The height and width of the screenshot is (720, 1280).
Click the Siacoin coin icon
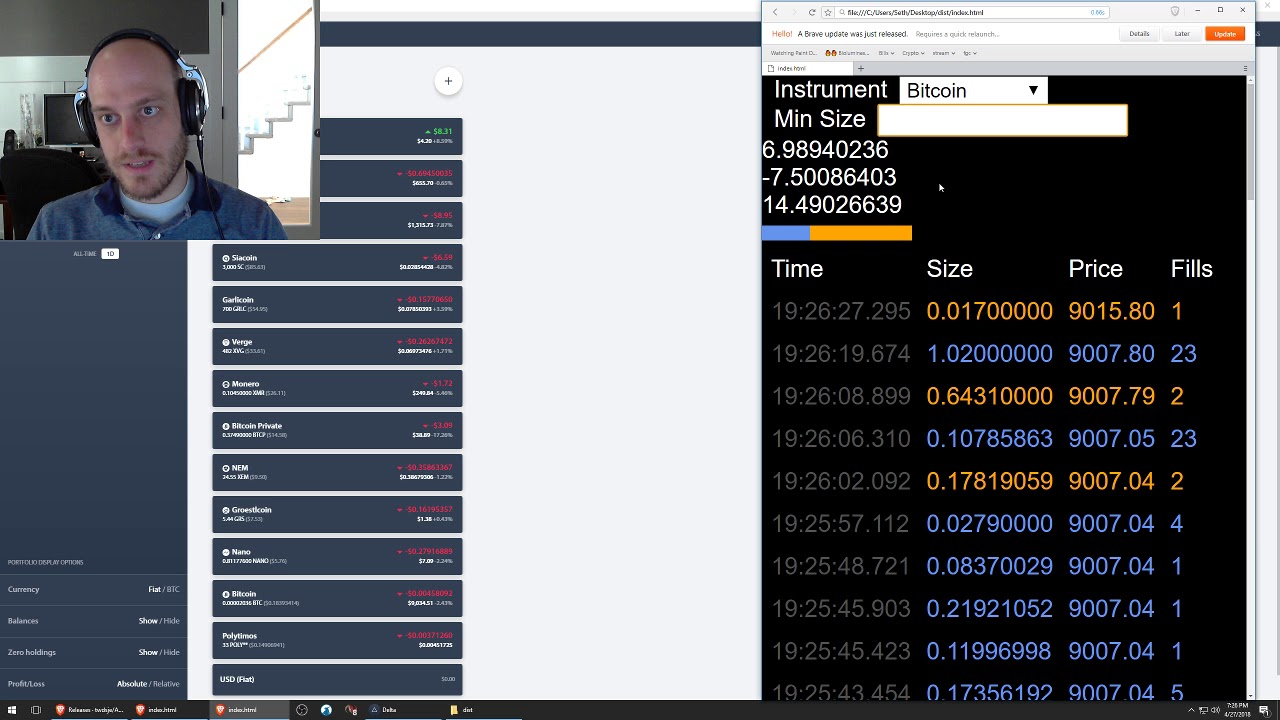[x=226, y=258]
